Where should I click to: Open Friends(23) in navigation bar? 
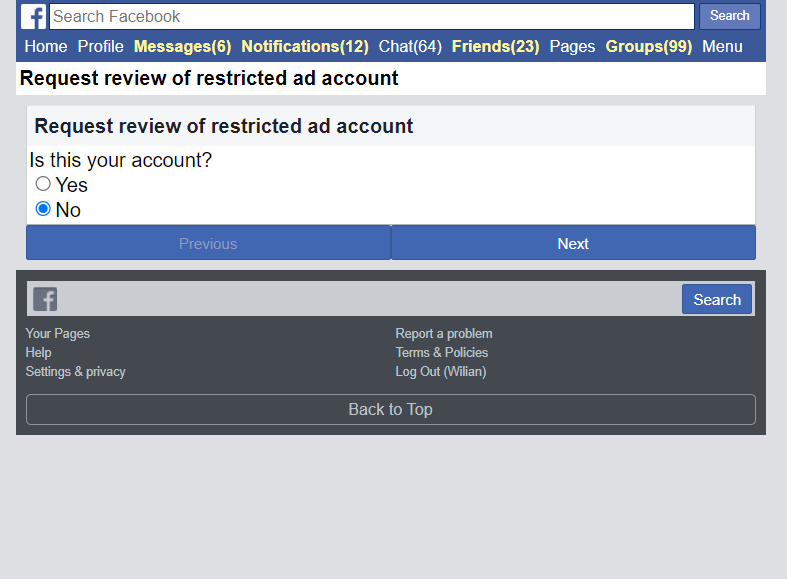[495, 46]
